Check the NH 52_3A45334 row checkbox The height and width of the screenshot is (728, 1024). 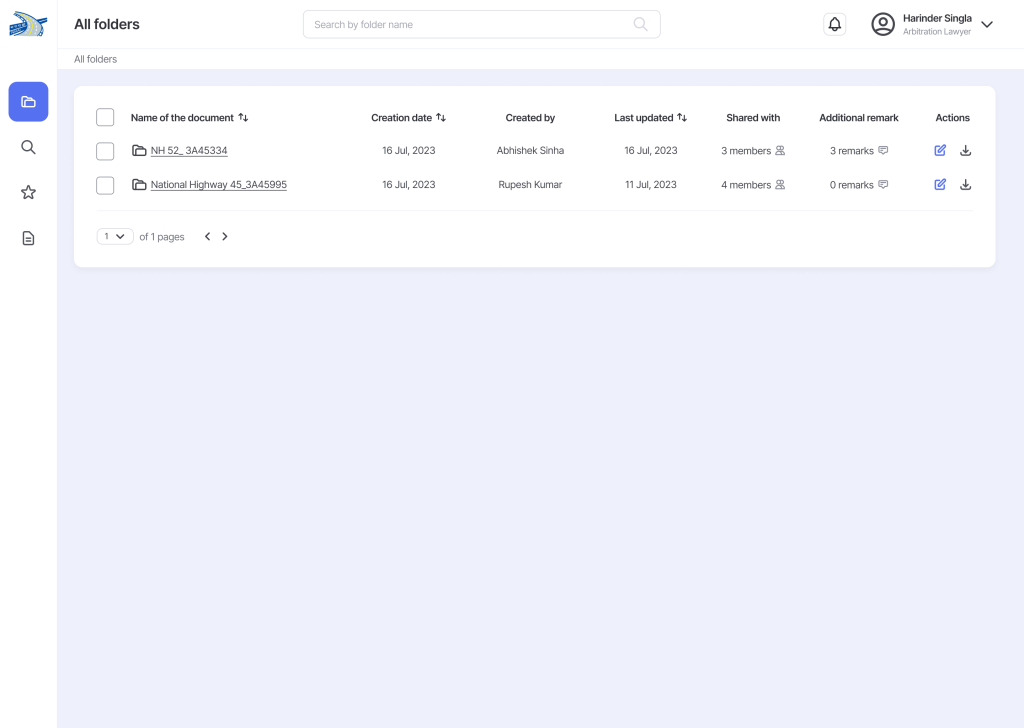[105, 151]
